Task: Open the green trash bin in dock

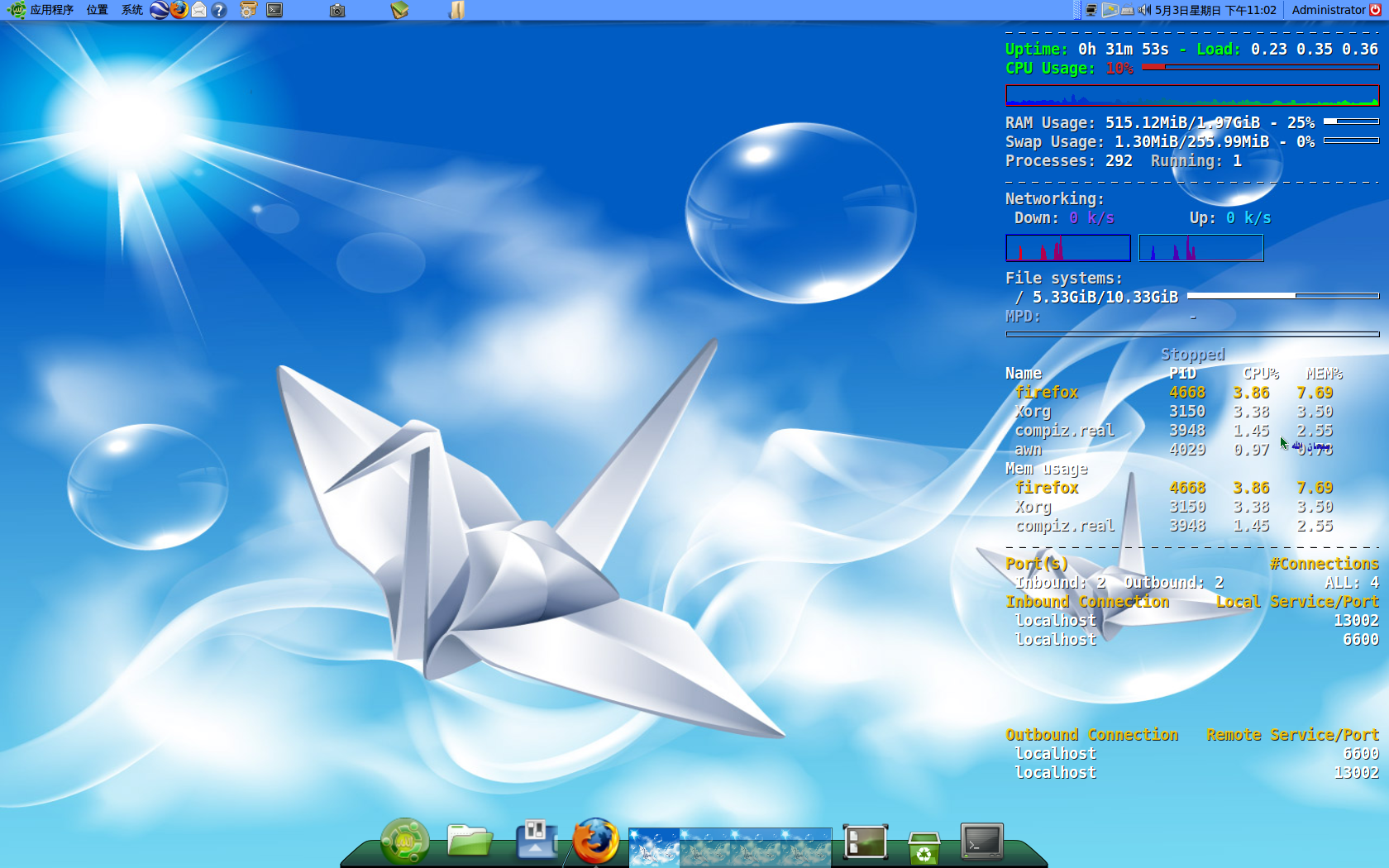Action: point(924,847)
